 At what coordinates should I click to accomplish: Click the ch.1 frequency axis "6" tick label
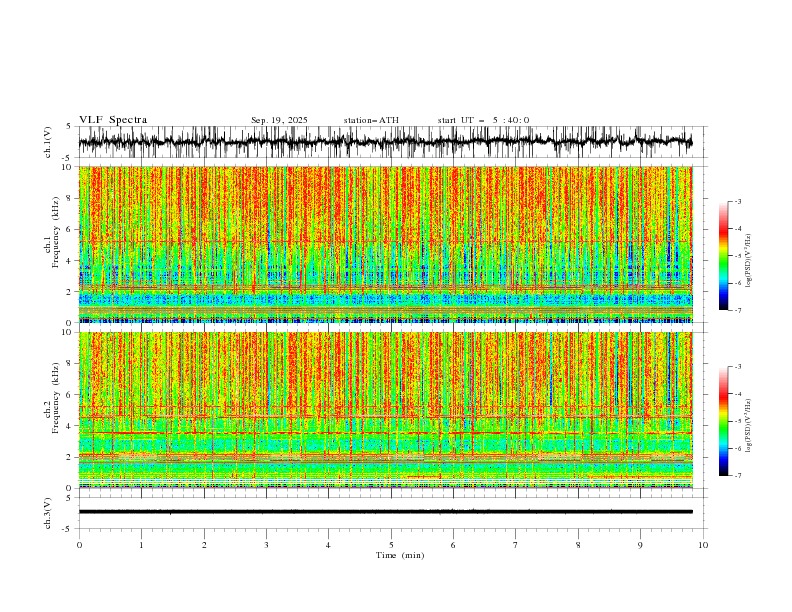tap(70, 229)
